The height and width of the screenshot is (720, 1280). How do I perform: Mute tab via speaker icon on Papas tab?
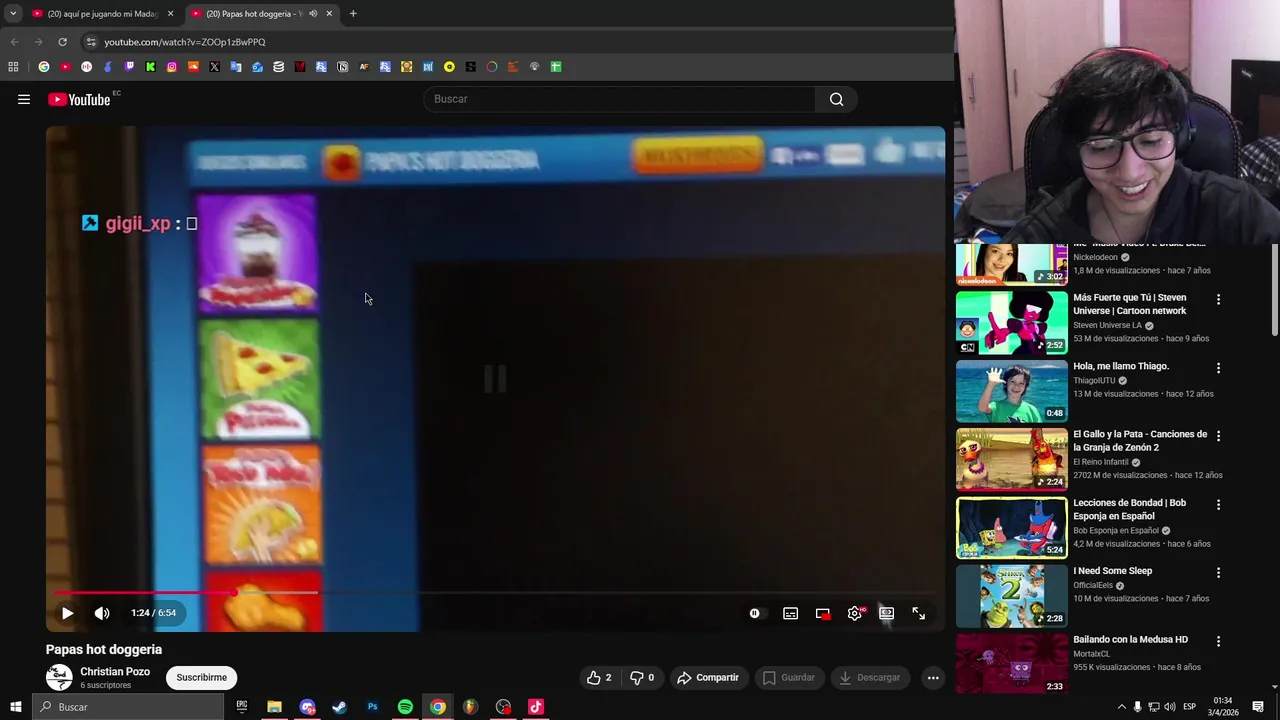(313, 14)
